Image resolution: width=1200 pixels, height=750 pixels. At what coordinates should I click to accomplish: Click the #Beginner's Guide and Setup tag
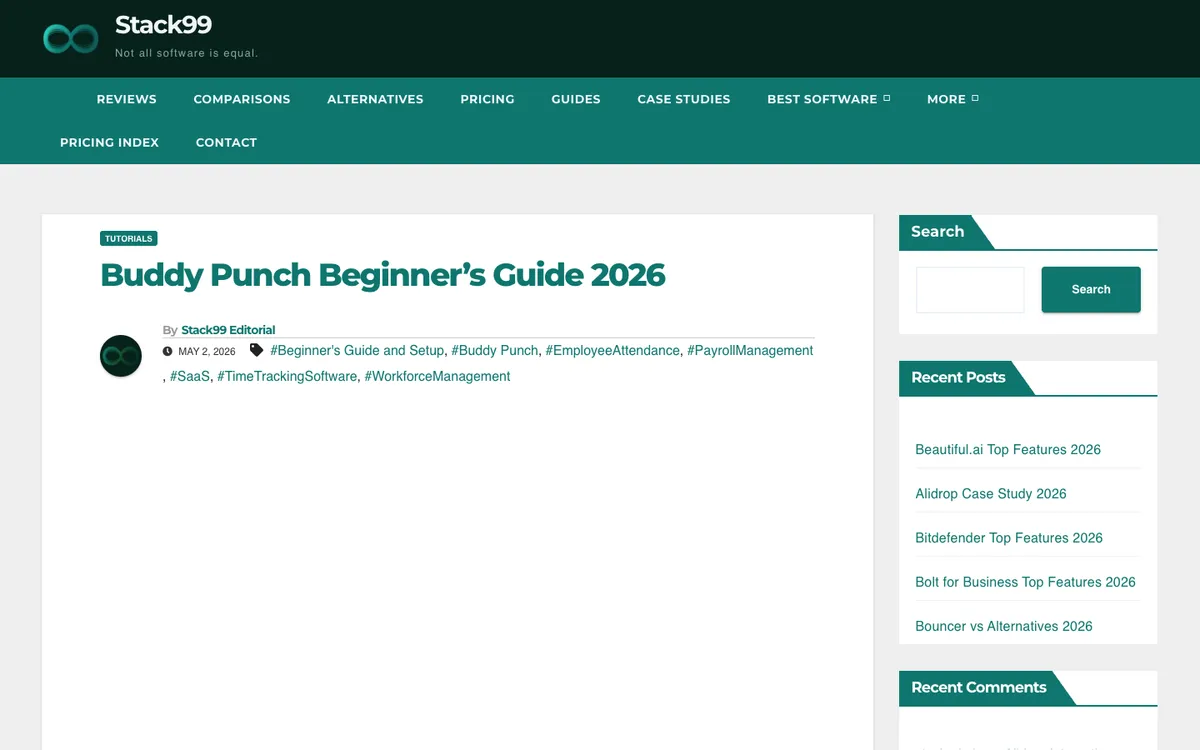[357, 350]
